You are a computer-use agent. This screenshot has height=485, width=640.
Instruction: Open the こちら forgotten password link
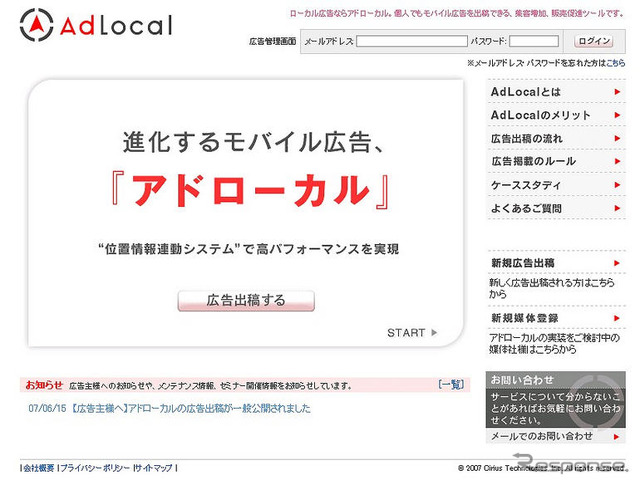coord(616,63)
